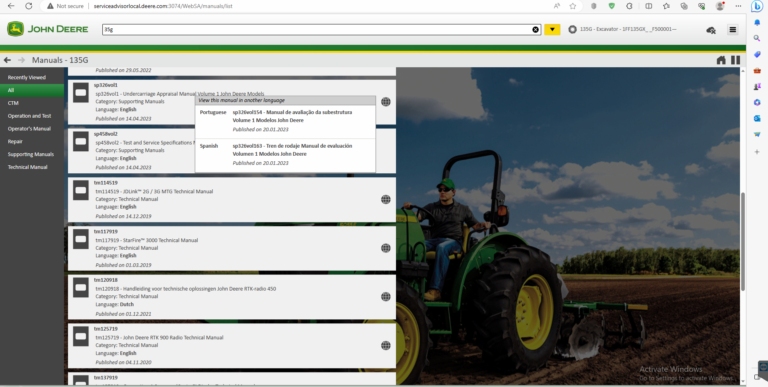Open the tm125719 manual book icon

tap(81, 337)
